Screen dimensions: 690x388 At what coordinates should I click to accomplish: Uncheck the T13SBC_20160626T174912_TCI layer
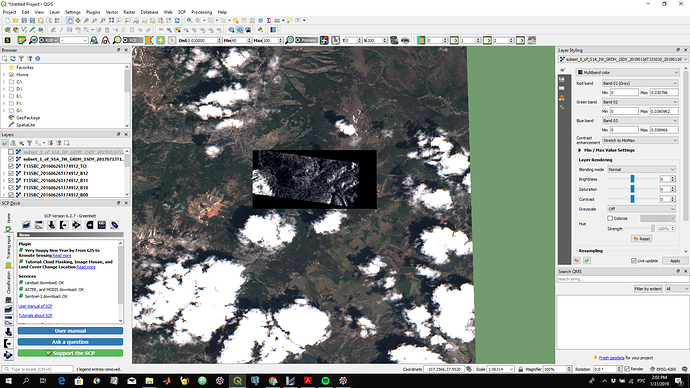pos(11,166)
